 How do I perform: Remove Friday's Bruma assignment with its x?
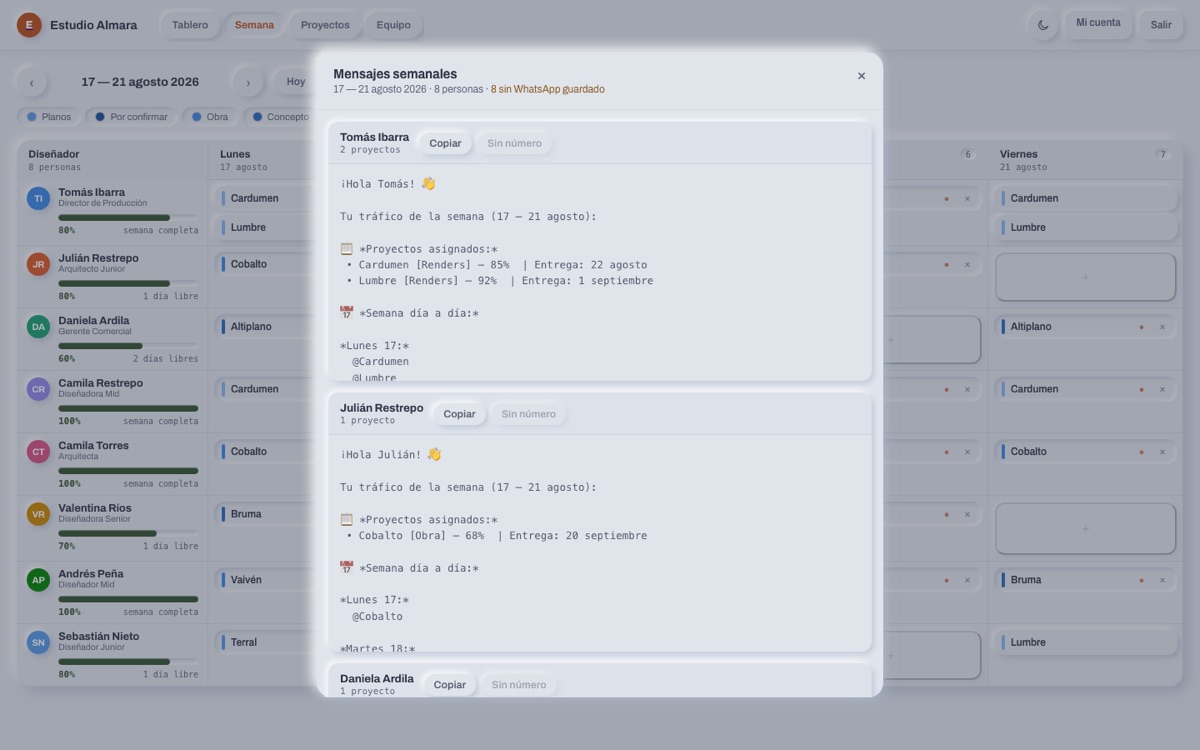[x=1162, y=580]
